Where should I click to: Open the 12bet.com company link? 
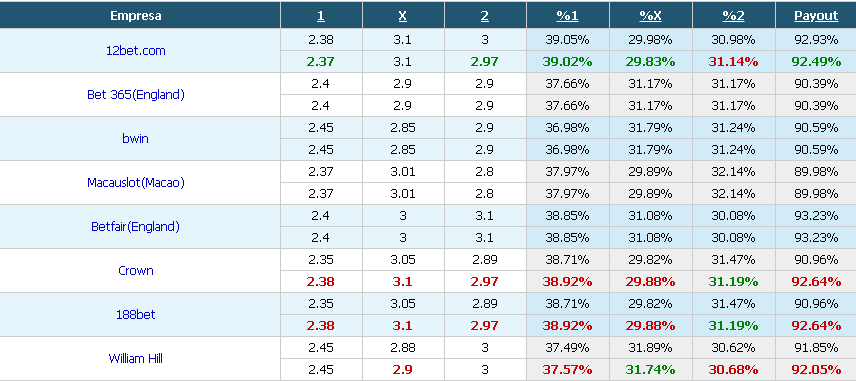click(135, 51)
